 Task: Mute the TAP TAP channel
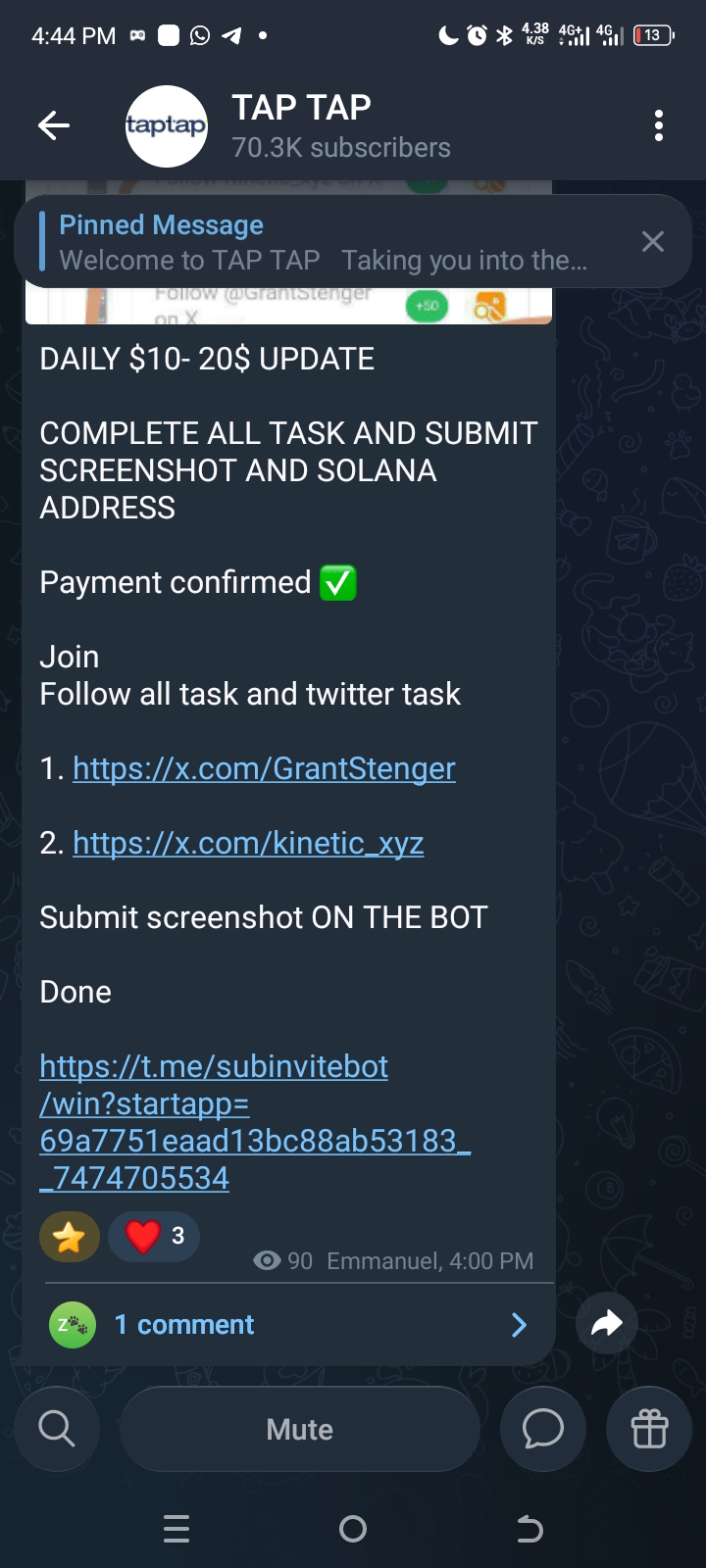click(x=299, y=1429)
